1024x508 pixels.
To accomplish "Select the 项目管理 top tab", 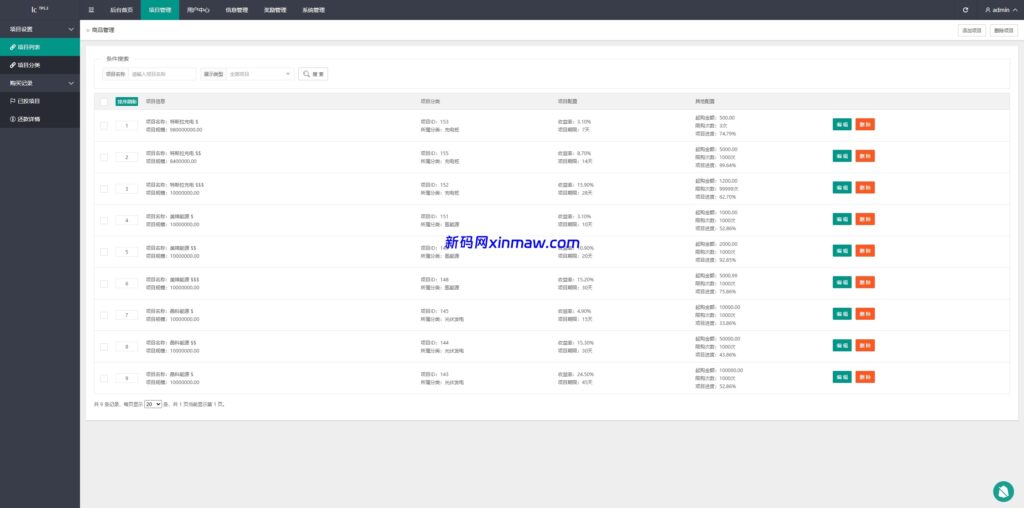I will [159, 10].
